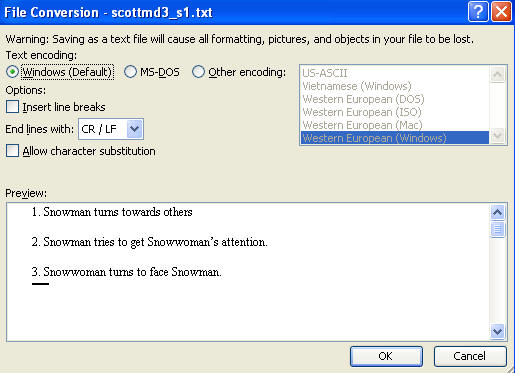This screenshot has height=373, width=515.
Task: Click encoding list scroll down arrow
Action: click(x=497, y=135)
